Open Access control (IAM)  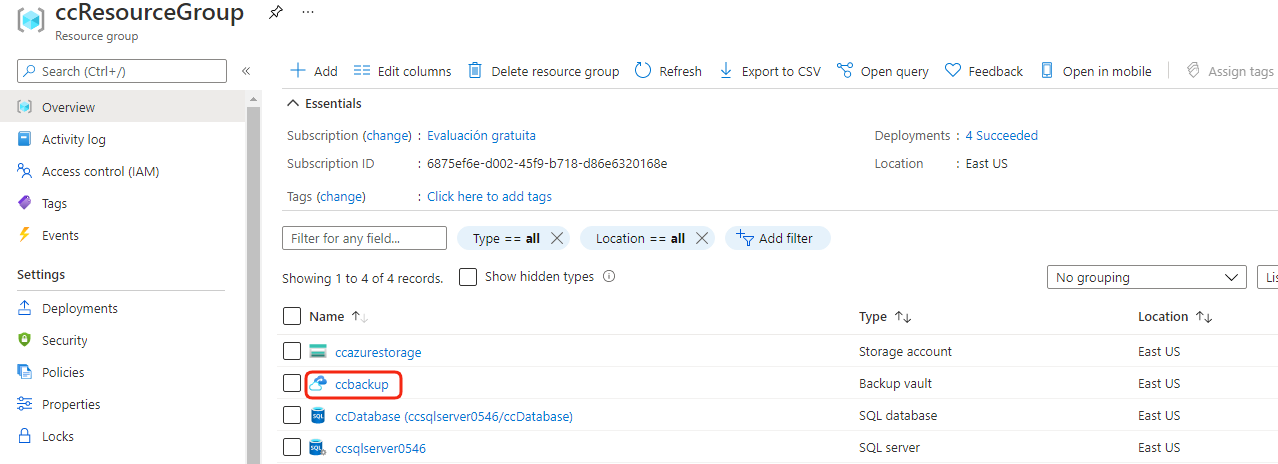click(x=100, y=171)
